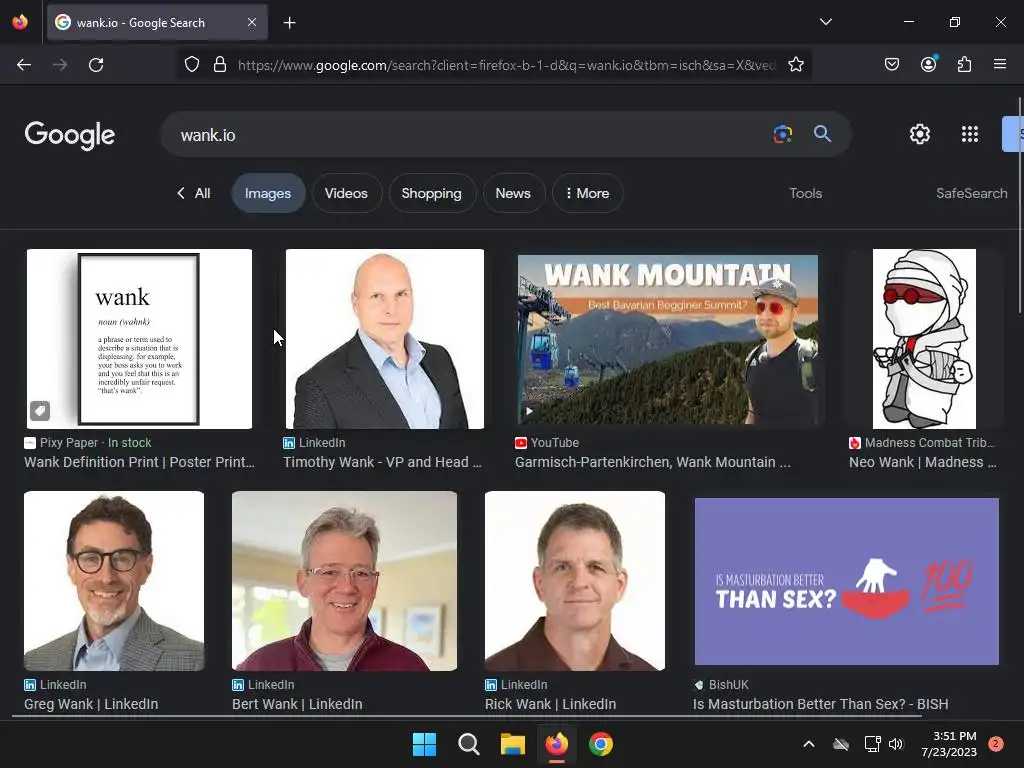Screen dimensions: 1024x768
Task: Click the Madness Combat Trib source label
Action: click(929, 443)
